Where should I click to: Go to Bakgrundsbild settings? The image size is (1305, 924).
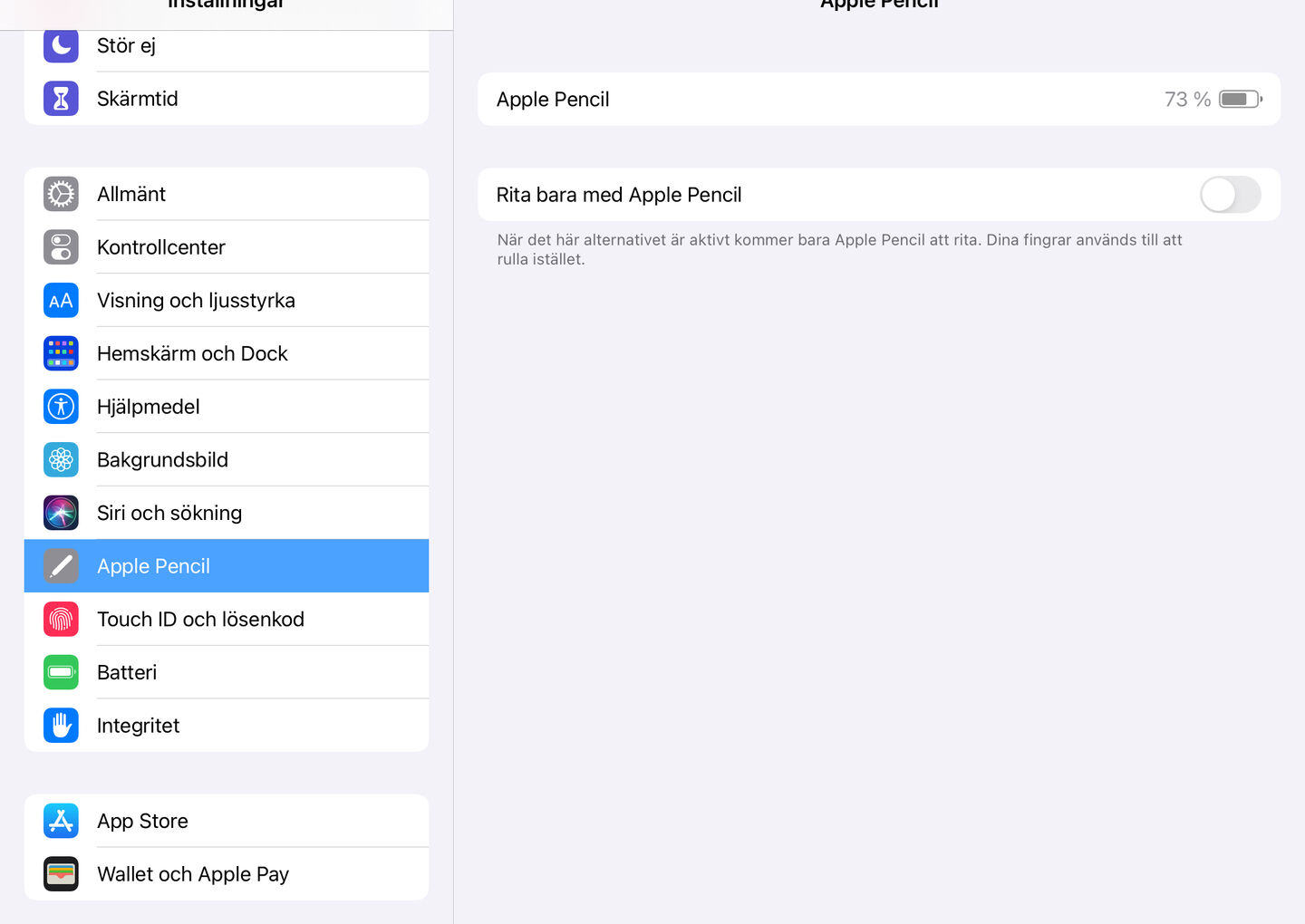tap(227, 460)
